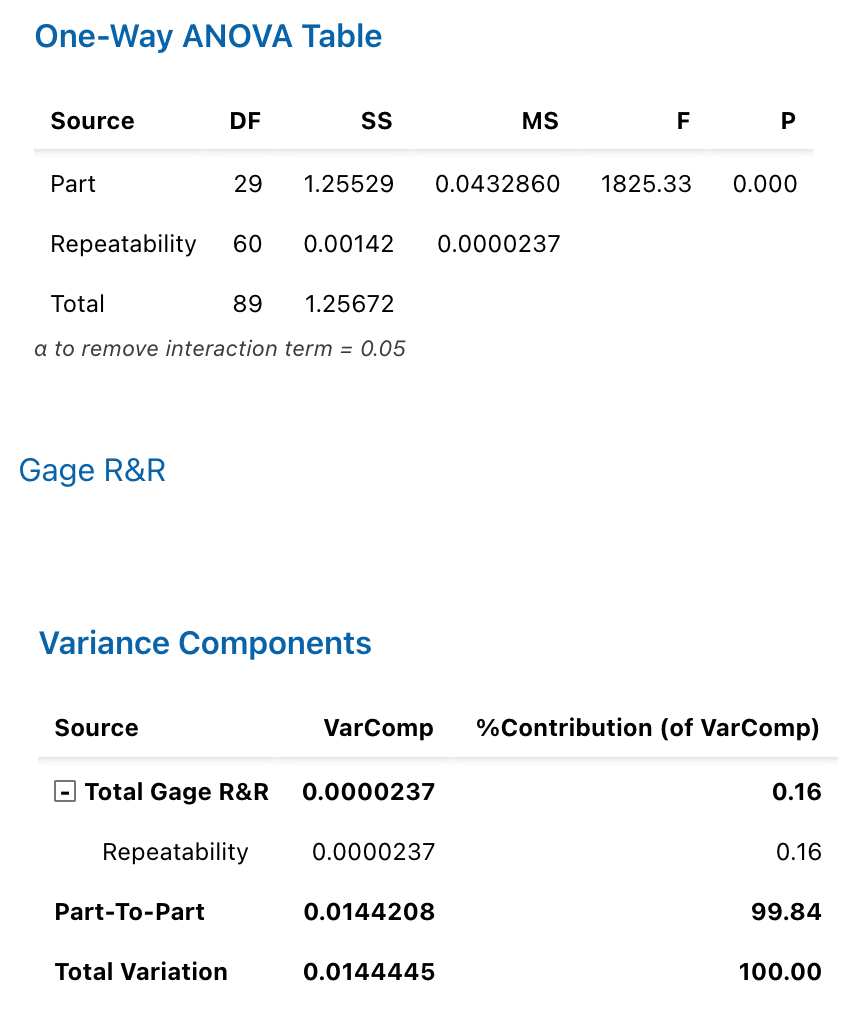Select the Total Gage R&R label
862x1030 pixels.
pyautogui.click(x=177, y=792)
